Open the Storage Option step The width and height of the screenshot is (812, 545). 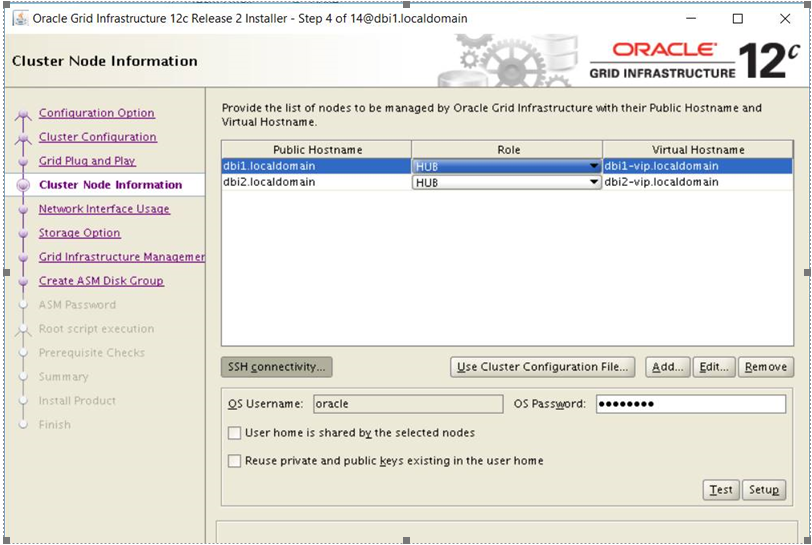(79, 233)
